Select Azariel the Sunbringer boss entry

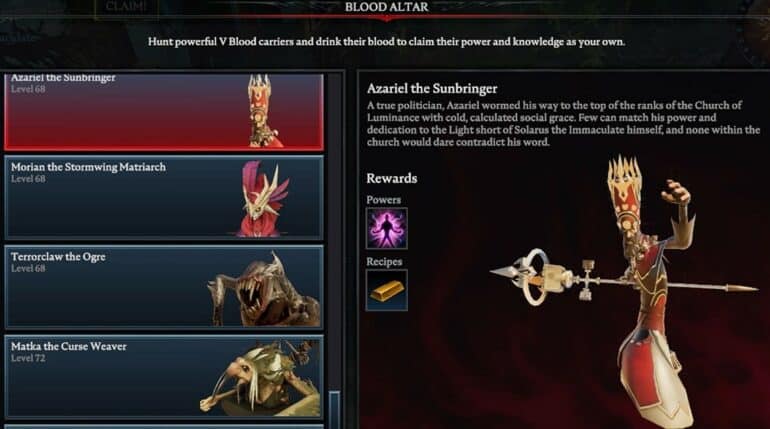164,111
